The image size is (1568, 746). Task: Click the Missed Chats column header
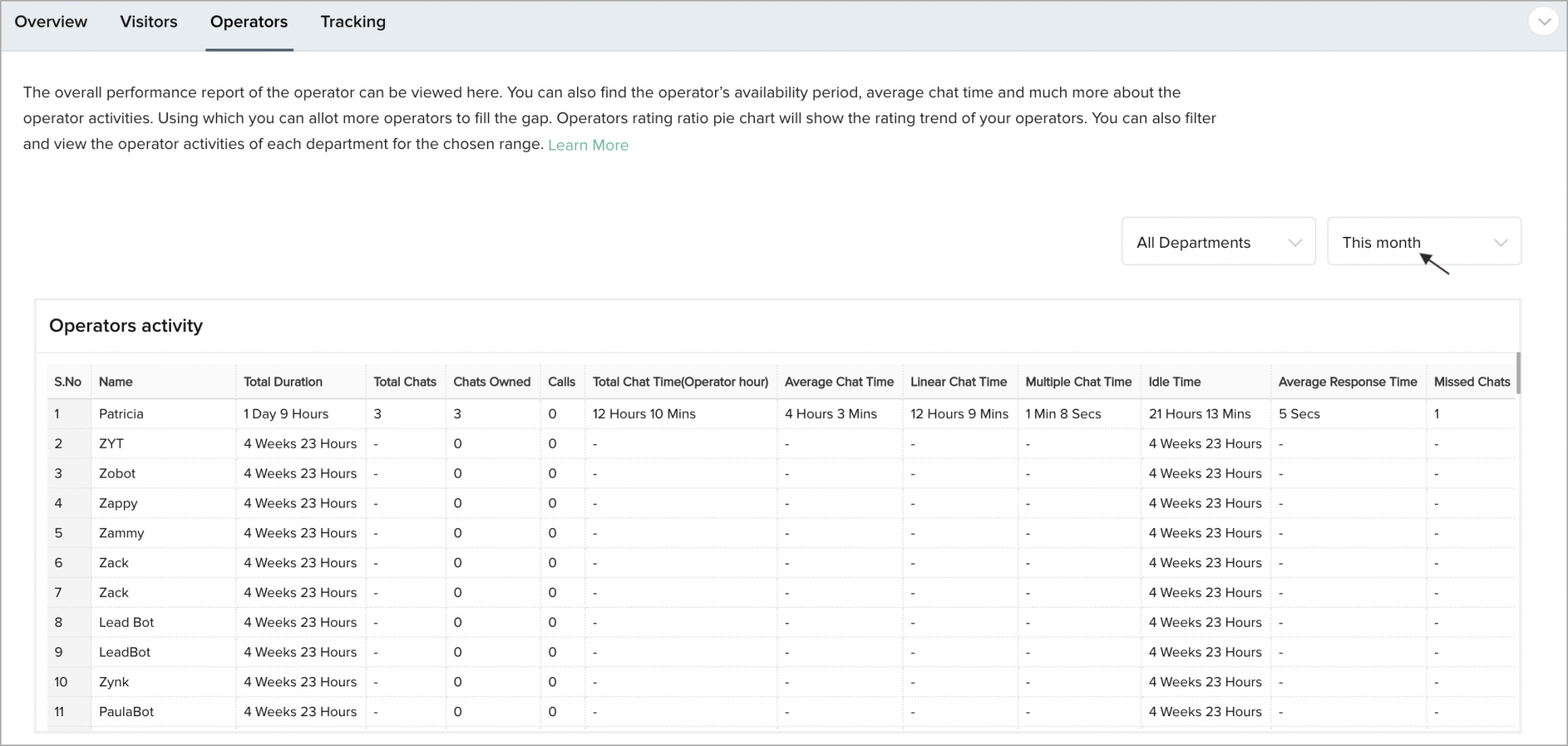pyautogui.click(x=1472, y=382)
